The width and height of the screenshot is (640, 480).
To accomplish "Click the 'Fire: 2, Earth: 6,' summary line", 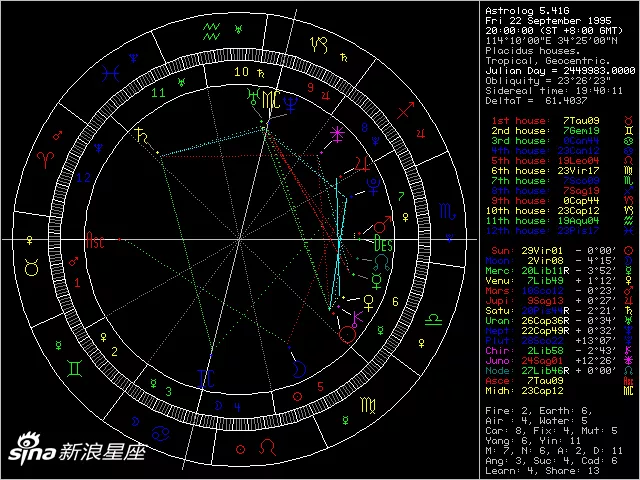I will click(539, 411).
